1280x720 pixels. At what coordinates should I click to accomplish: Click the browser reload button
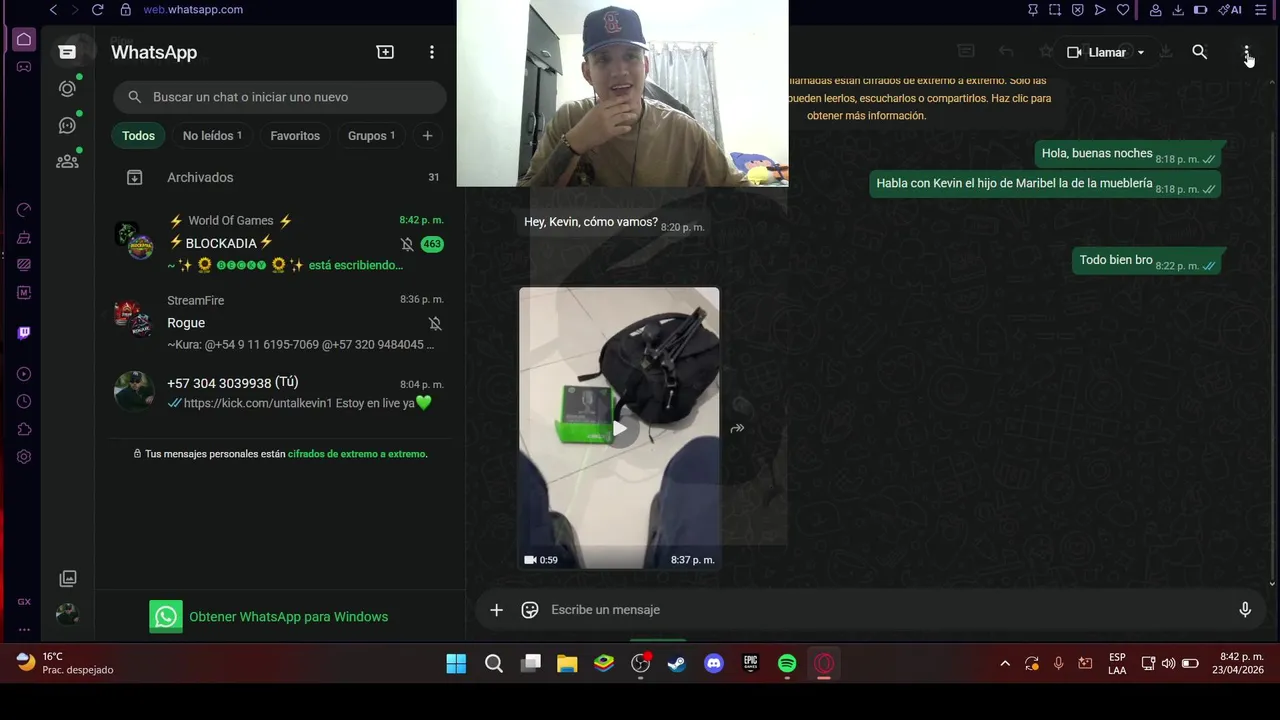coord(97,10)
